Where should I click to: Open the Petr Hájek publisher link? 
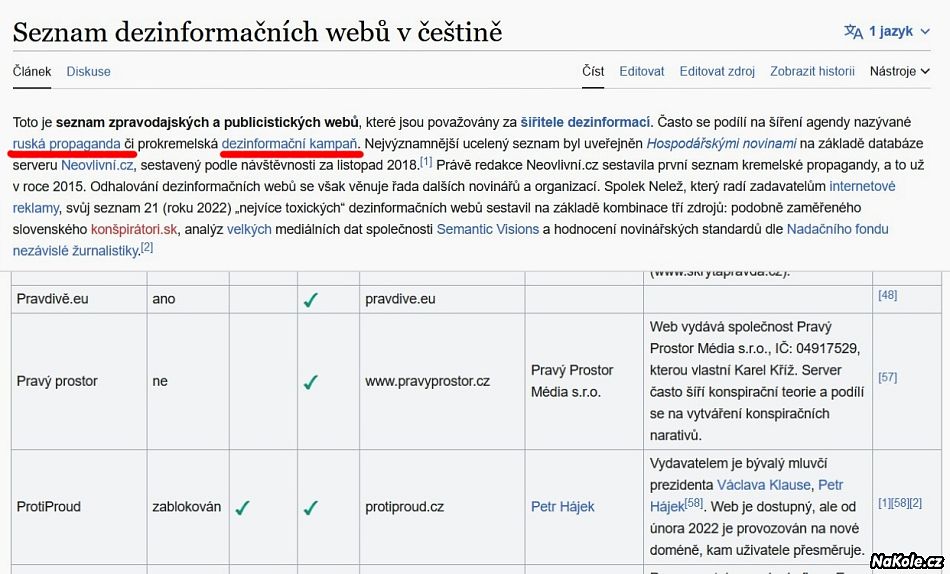pos(562,506)
